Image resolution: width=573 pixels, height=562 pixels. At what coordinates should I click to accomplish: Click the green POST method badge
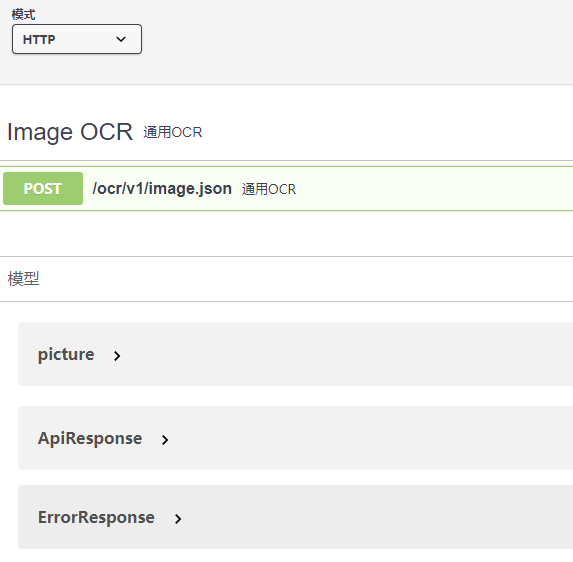point(43,189)
